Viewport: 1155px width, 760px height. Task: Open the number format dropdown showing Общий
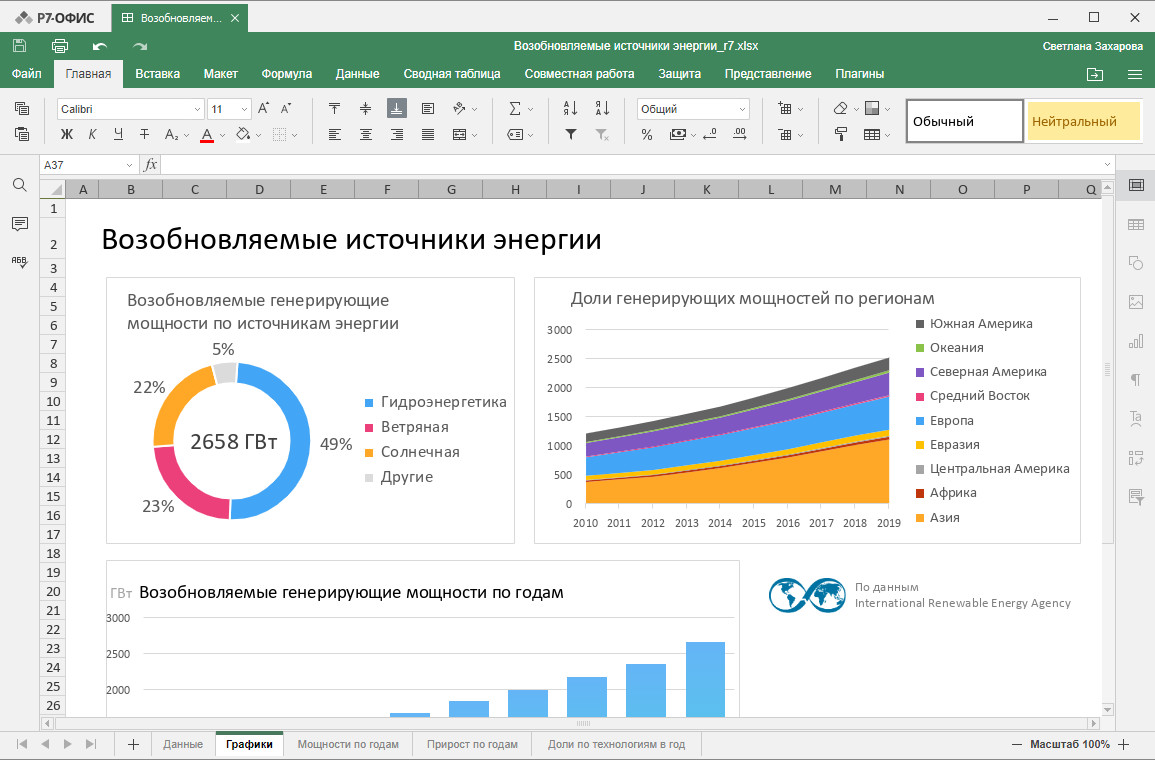click(692, 108)
